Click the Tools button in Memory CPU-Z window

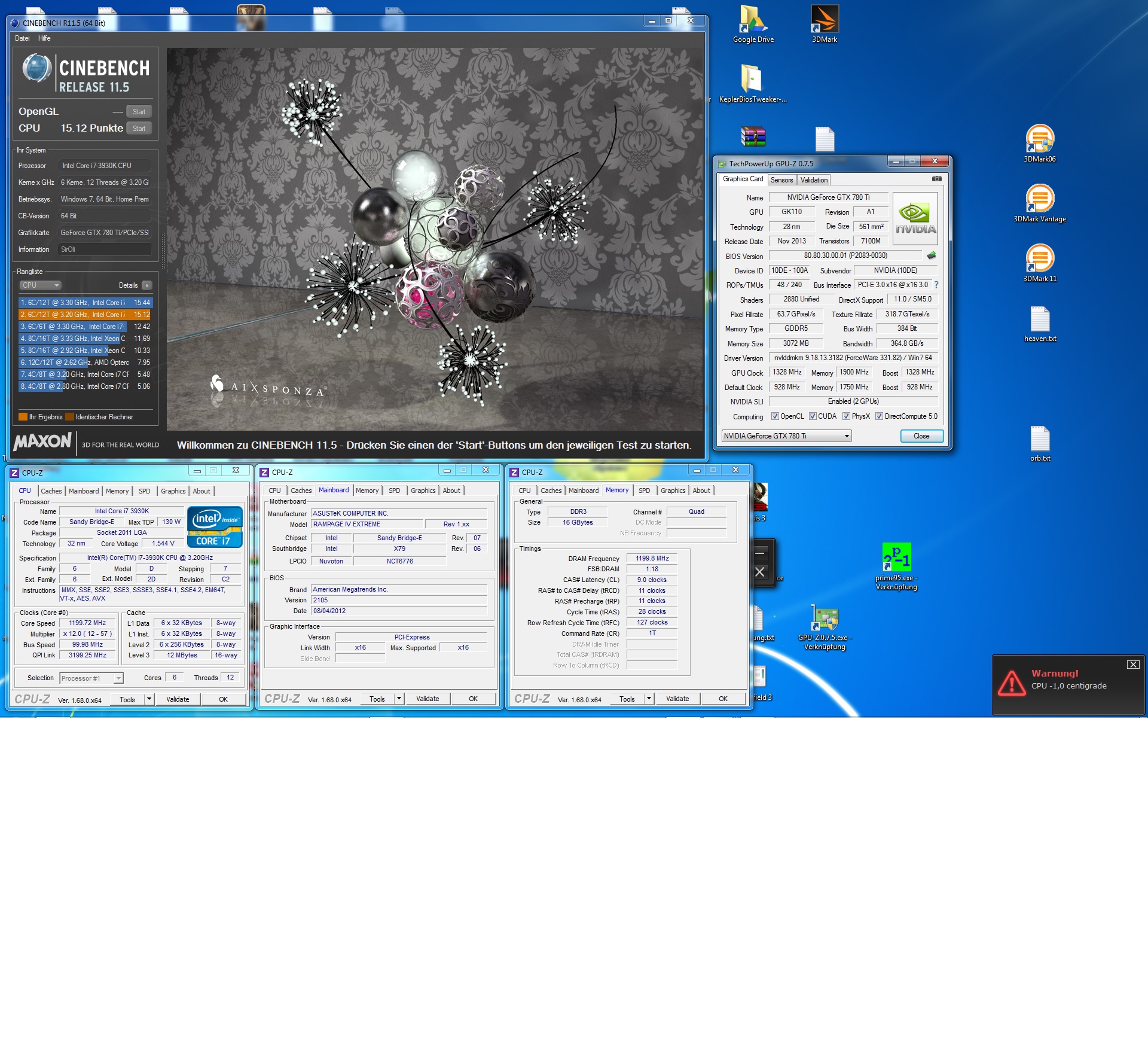(x=627, y=698)
